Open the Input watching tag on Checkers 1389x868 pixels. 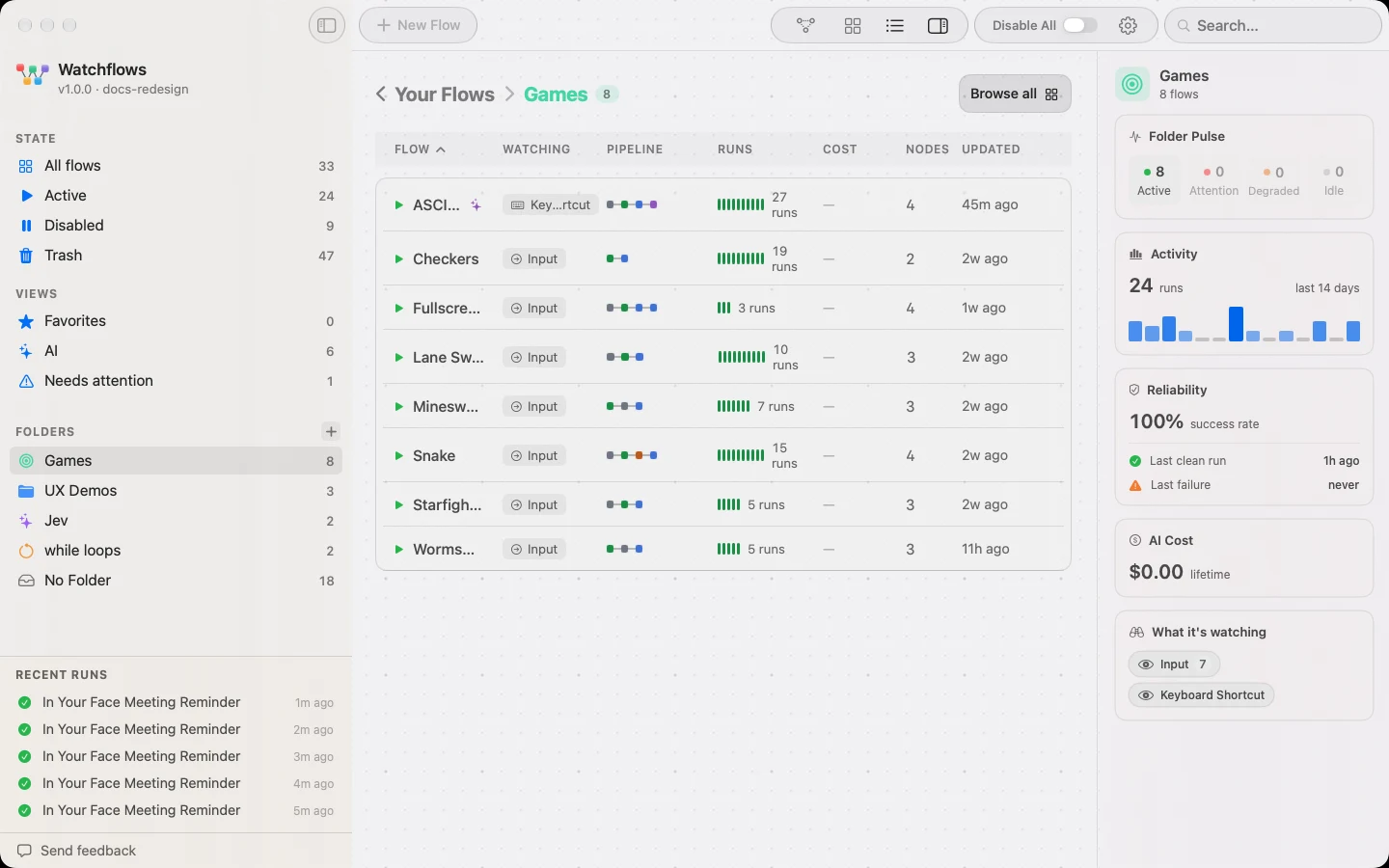[534, 259]
